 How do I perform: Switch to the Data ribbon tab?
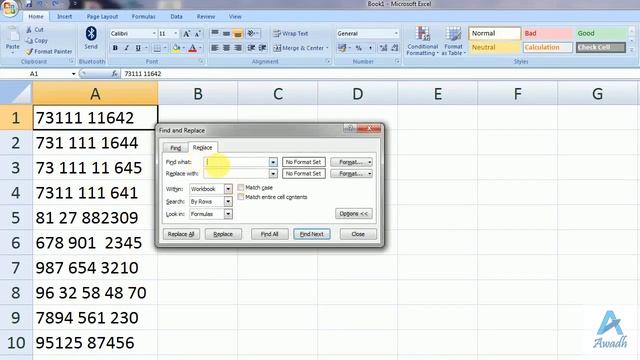click(176, 17)
